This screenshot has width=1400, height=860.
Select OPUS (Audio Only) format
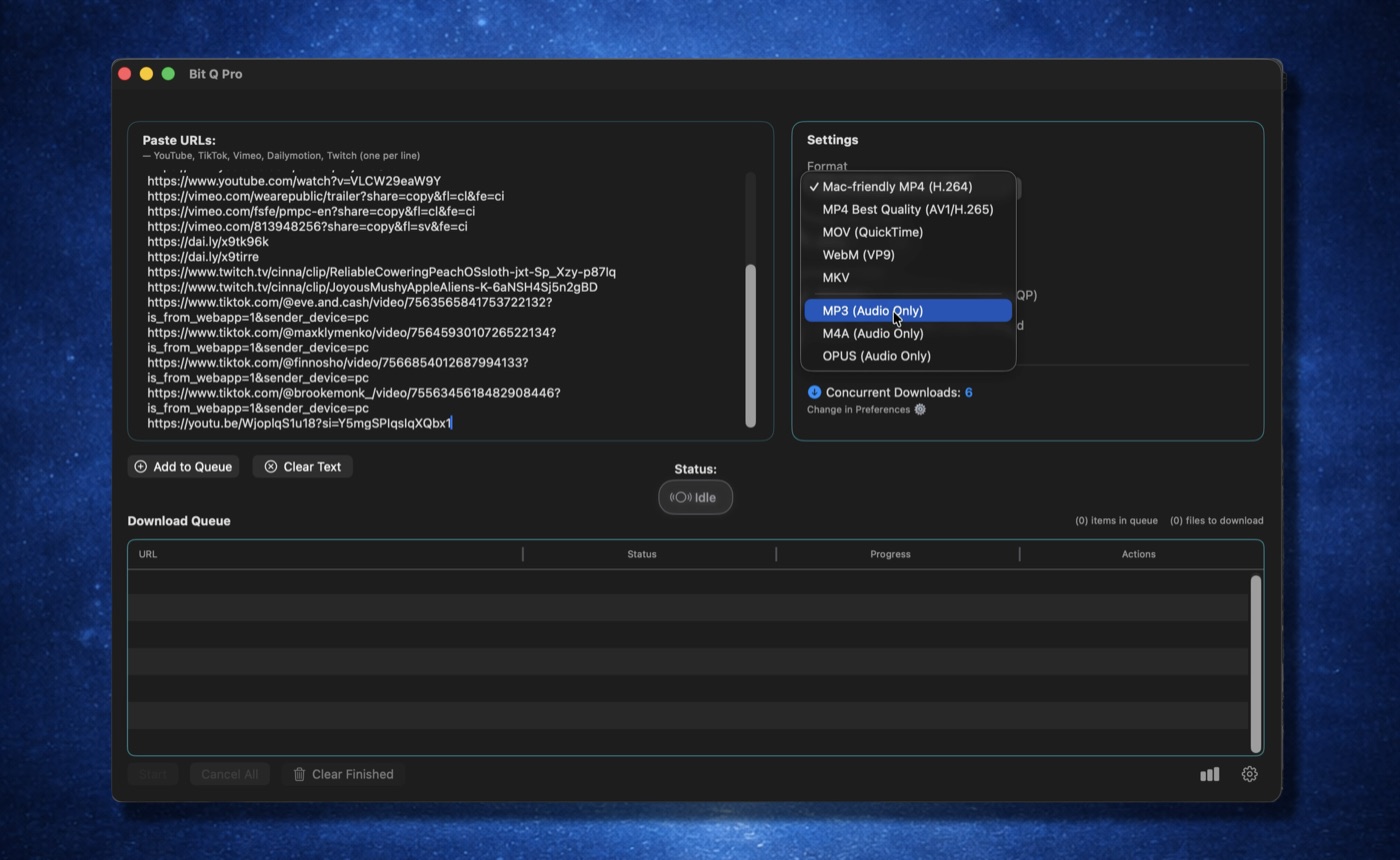pyautogui.click(x=908, y=356)
